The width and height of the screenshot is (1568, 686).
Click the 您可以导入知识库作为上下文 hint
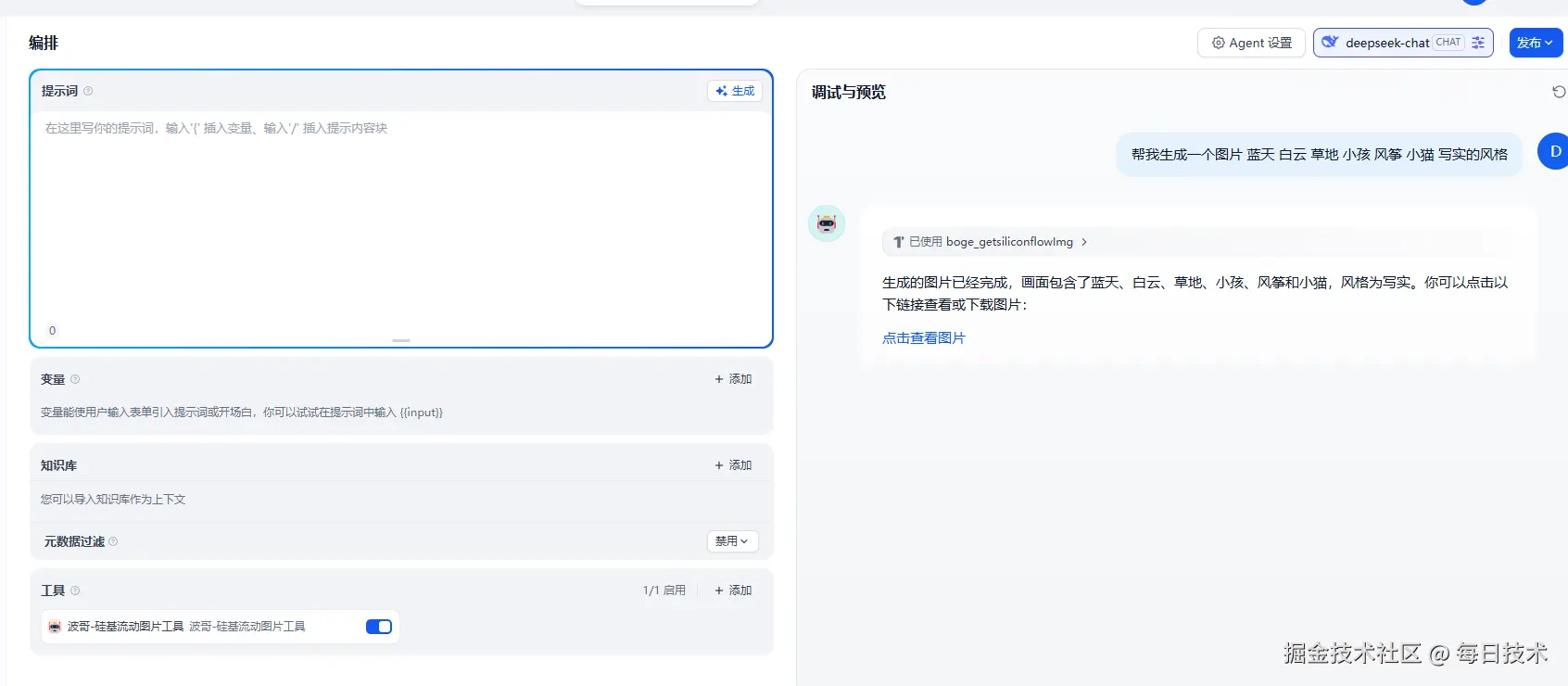tap(113, 500)
